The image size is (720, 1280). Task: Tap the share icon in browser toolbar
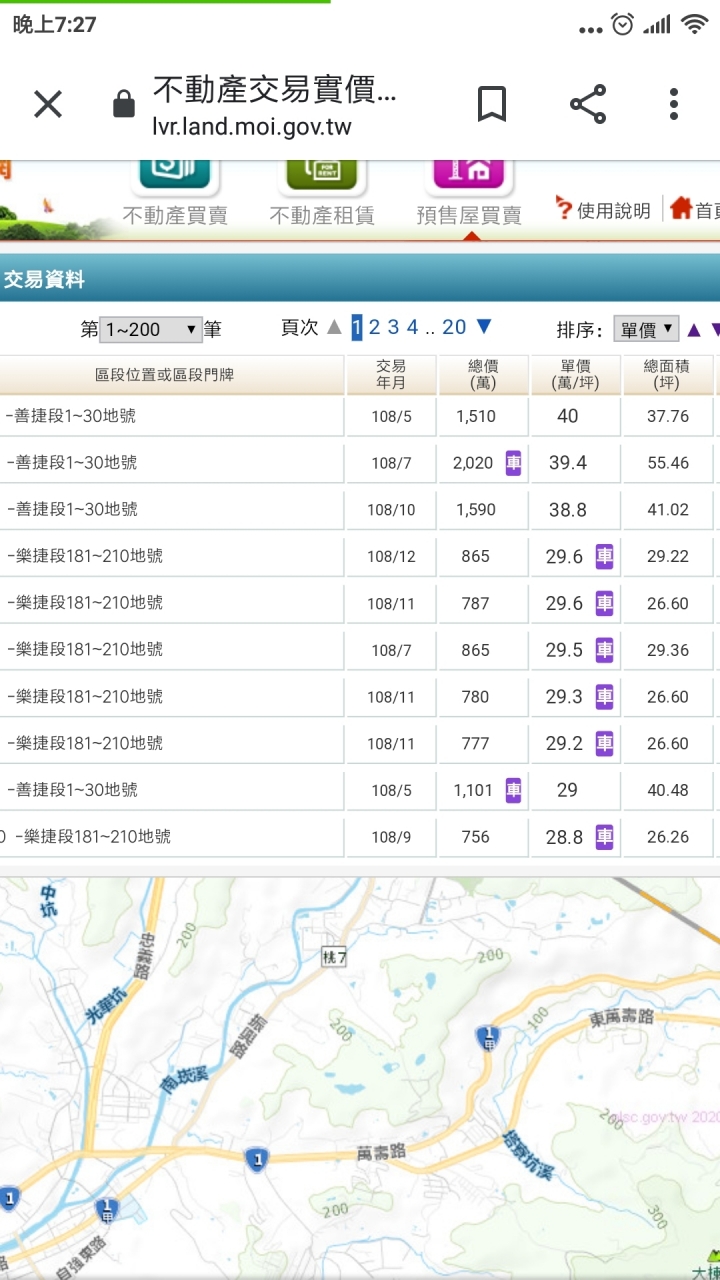(x=588, y=104)
